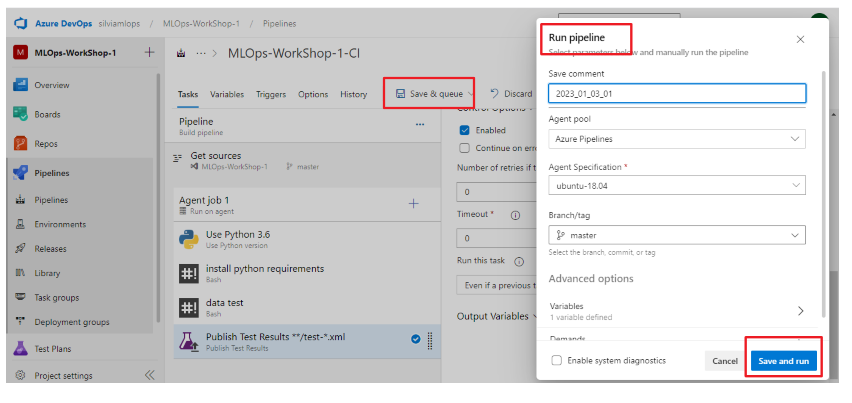This screenshot has width=852, height=403.
Task: Click the Azure DevOps logo icon
Action: [21, 24]
